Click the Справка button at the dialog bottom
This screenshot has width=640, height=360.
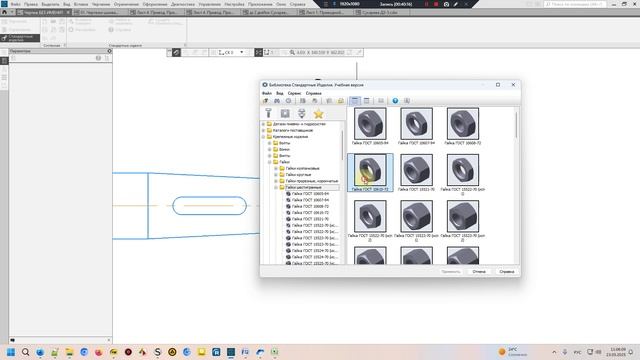pyautogui.click(x=507, y=271)
